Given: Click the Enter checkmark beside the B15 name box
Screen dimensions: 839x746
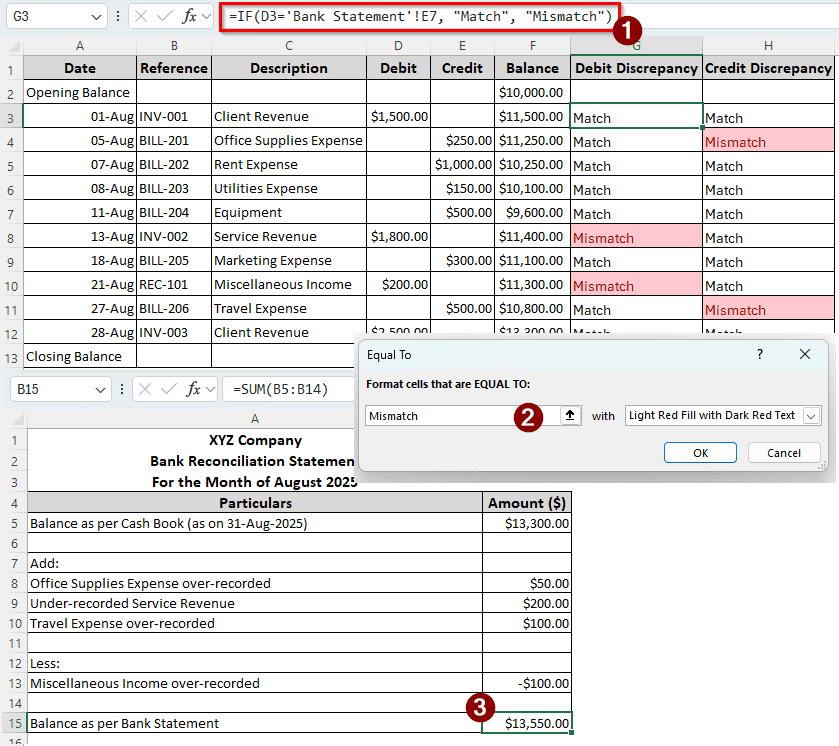Looking at the screenshot, I should coord(169,389).
